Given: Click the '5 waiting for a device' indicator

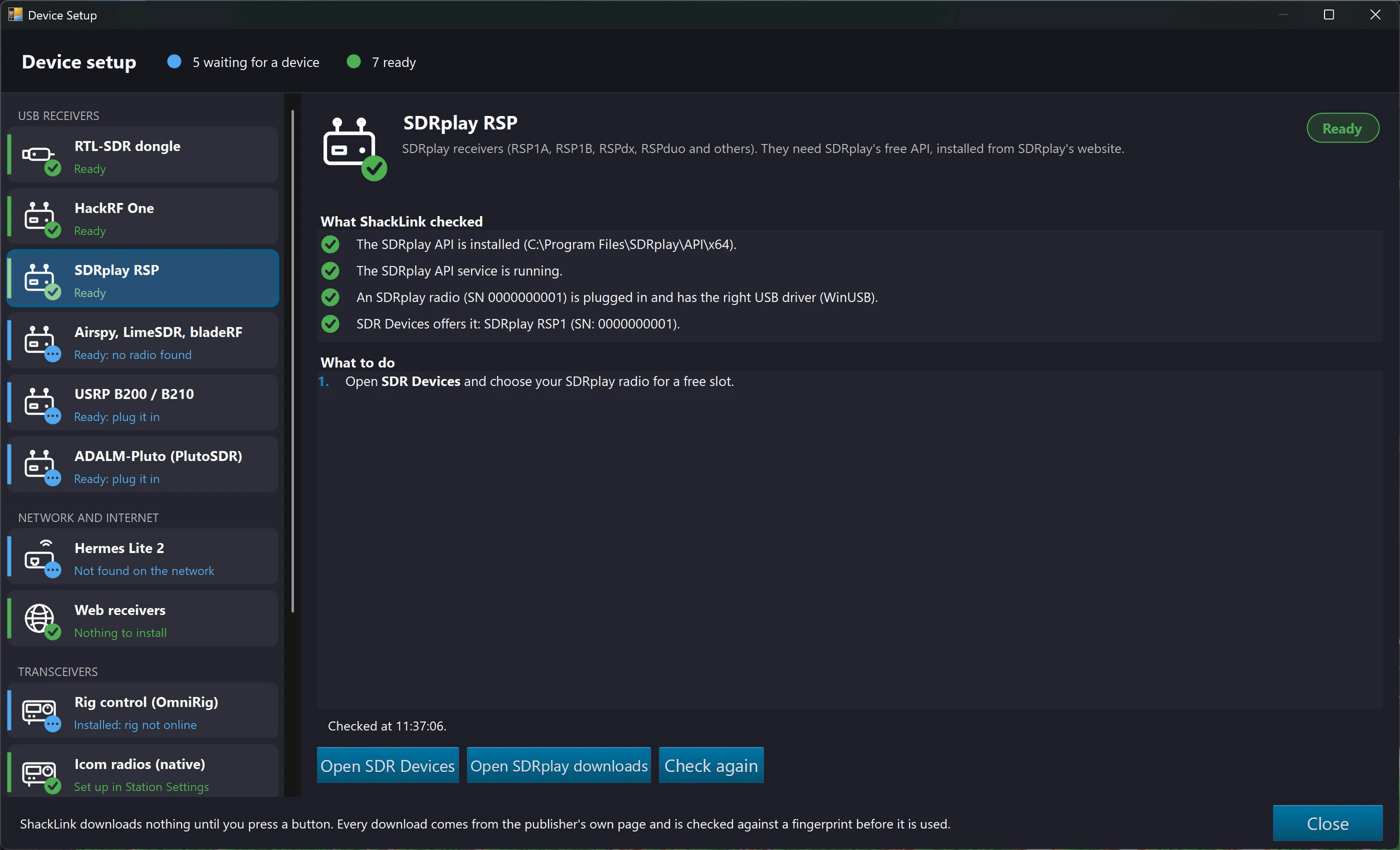Looking at the screenshot, I should [243, 62].
